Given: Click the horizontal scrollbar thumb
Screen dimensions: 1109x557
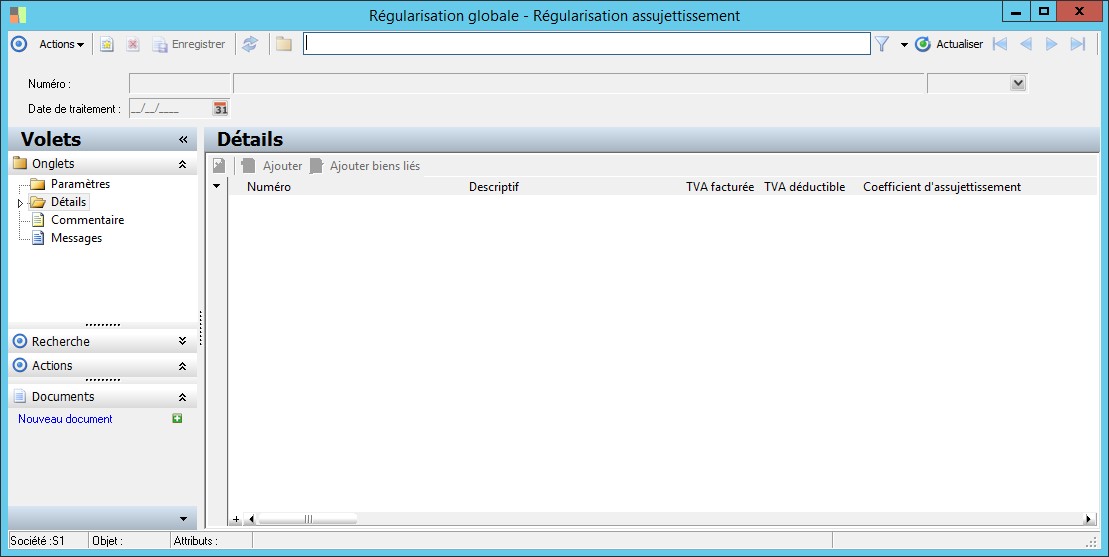Looking at the screenshot, I should tap(308, 519).
